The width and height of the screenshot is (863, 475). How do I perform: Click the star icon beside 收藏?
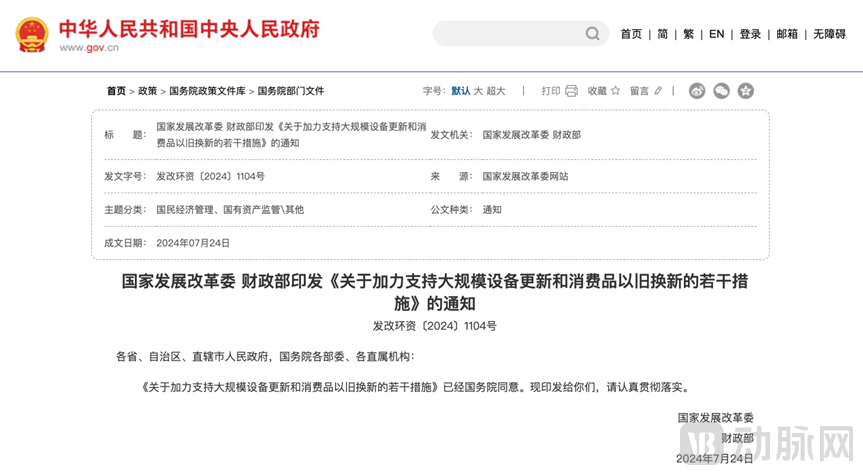click(x=615, y=90)
